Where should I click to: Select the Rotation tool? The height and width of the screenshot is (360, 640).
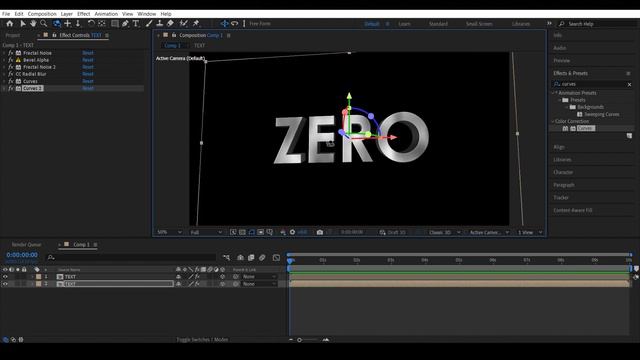[91, 24]
